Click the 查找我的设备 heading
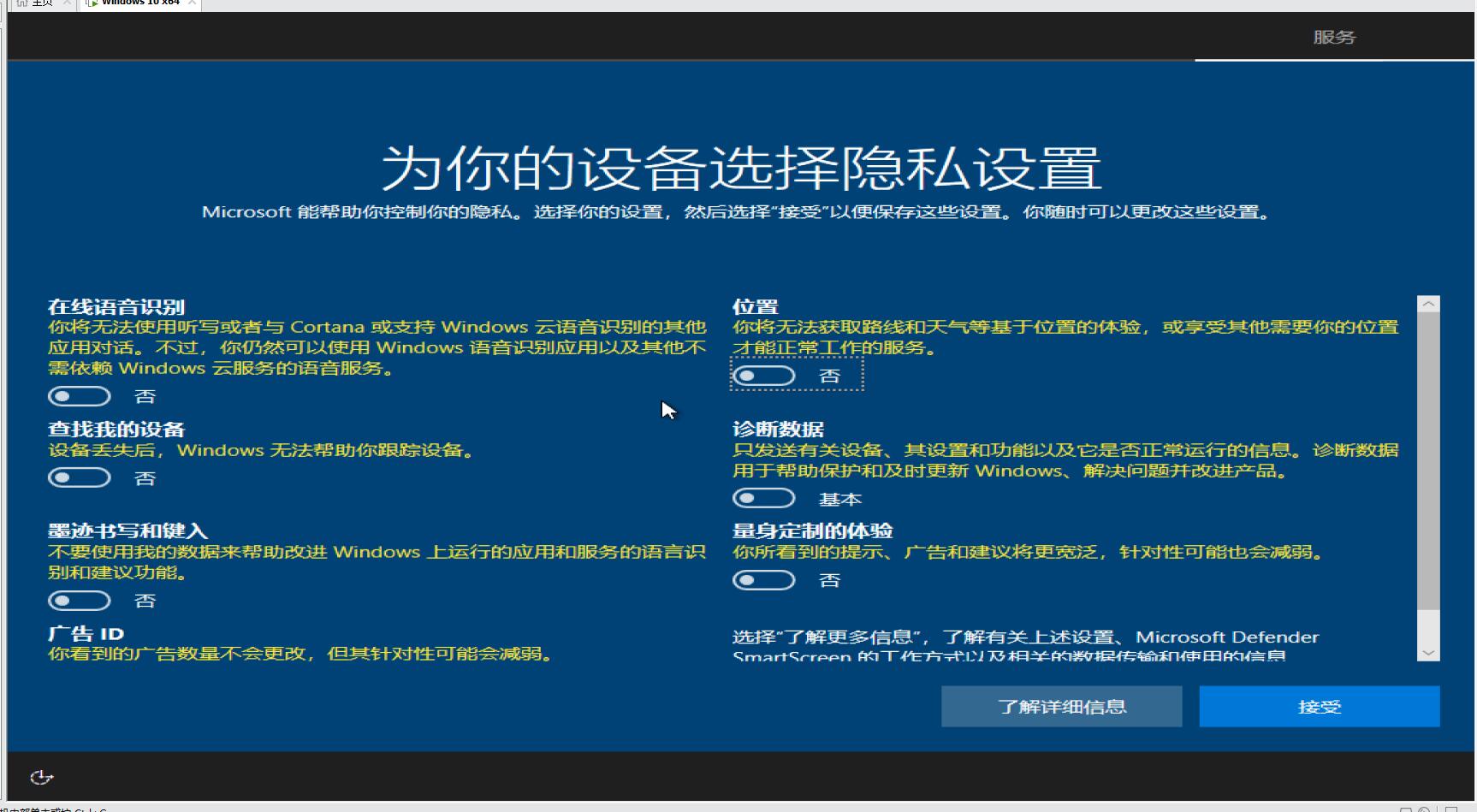1477x812 pixels. (x=116, y=430)
